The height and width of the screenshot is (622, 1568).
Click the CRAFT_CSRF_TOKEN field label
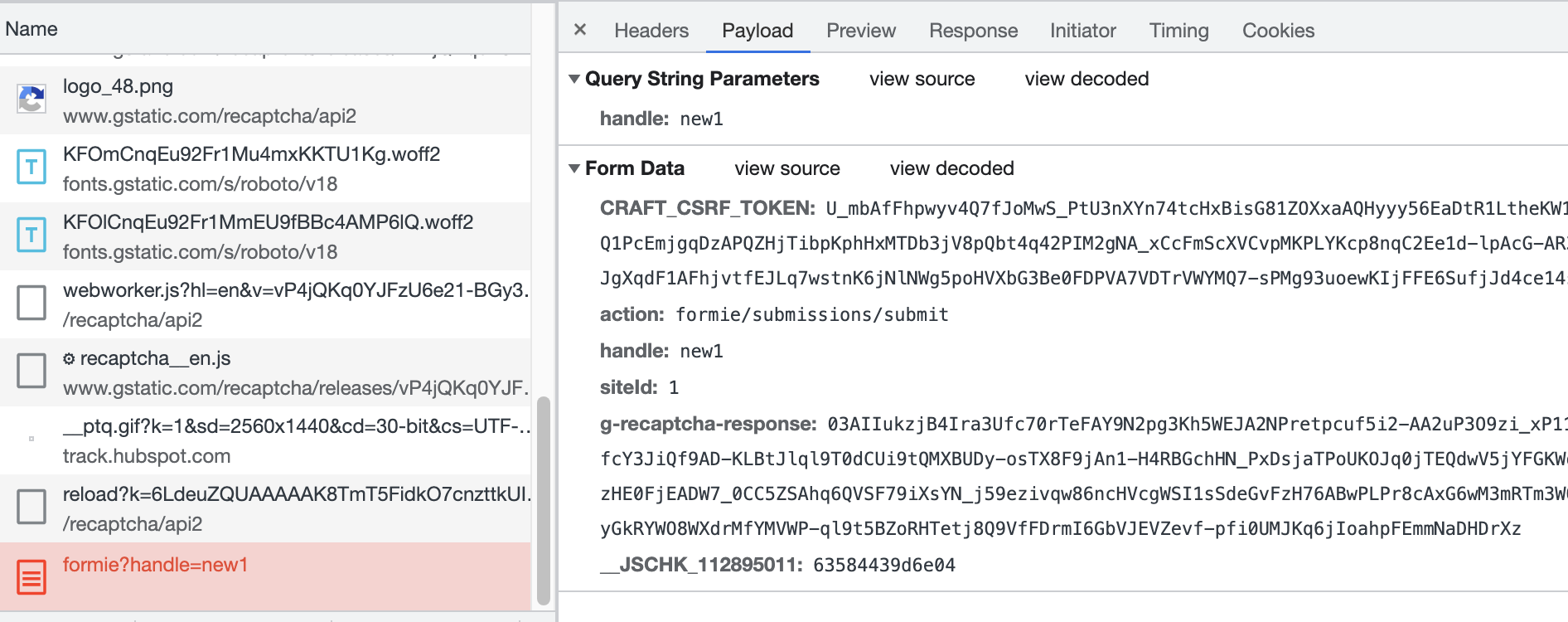[708, 208]
